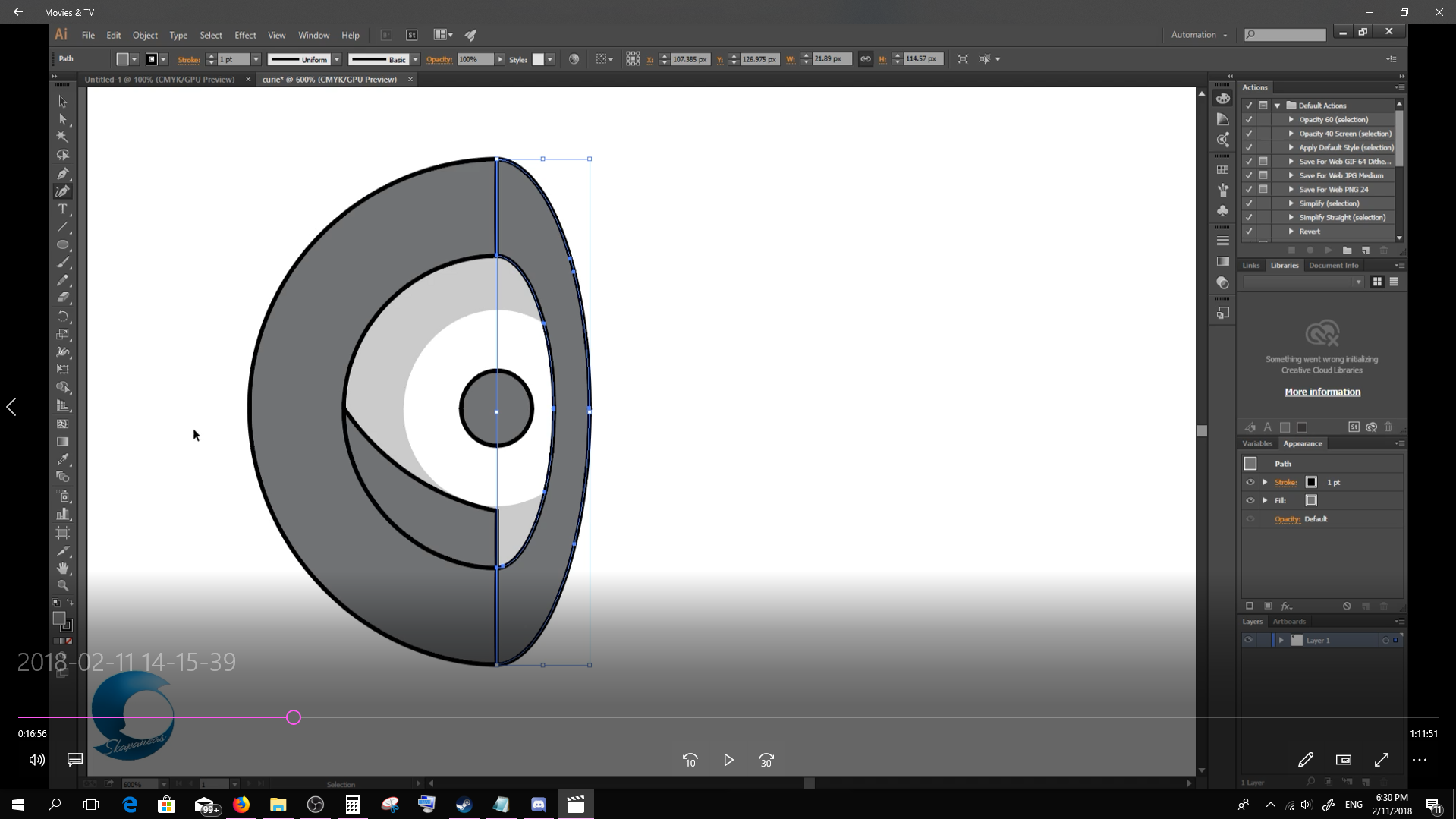
Task: Collapse the Default Actions folder
Action: click(x=1278, y=106)
